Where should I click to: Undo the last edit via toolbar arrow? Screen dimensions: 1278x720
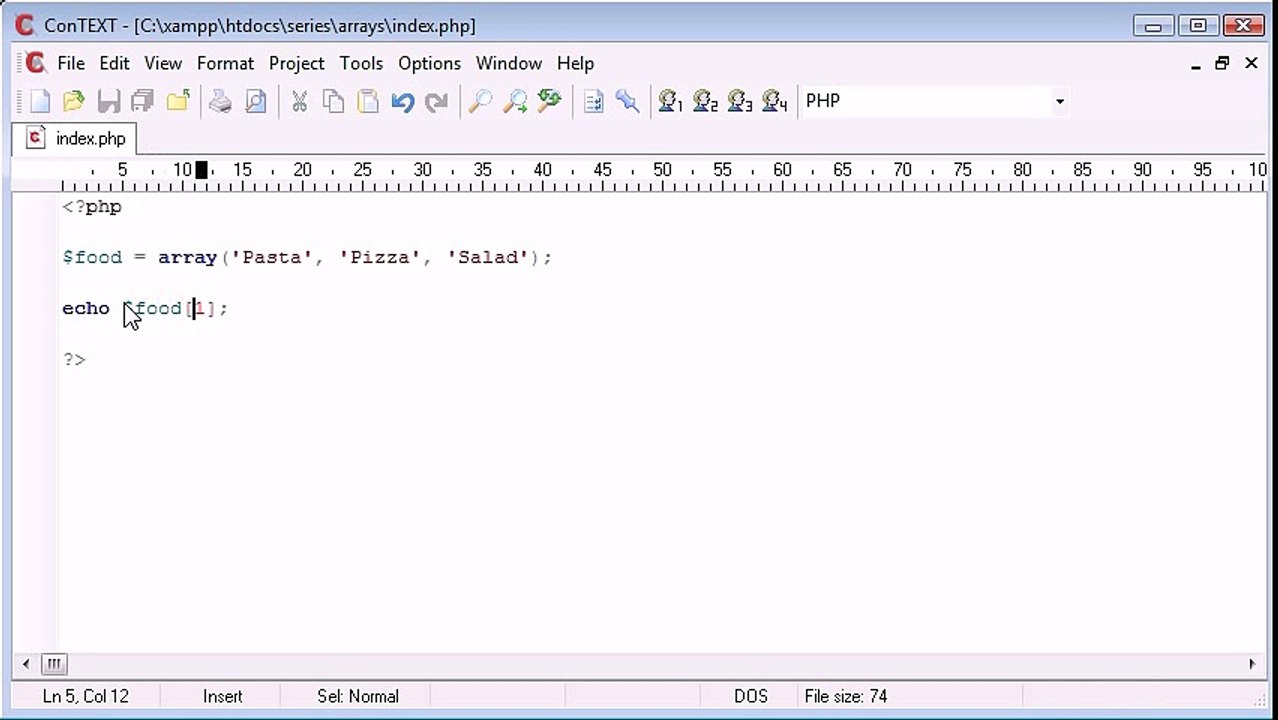[x=403, y=101]
